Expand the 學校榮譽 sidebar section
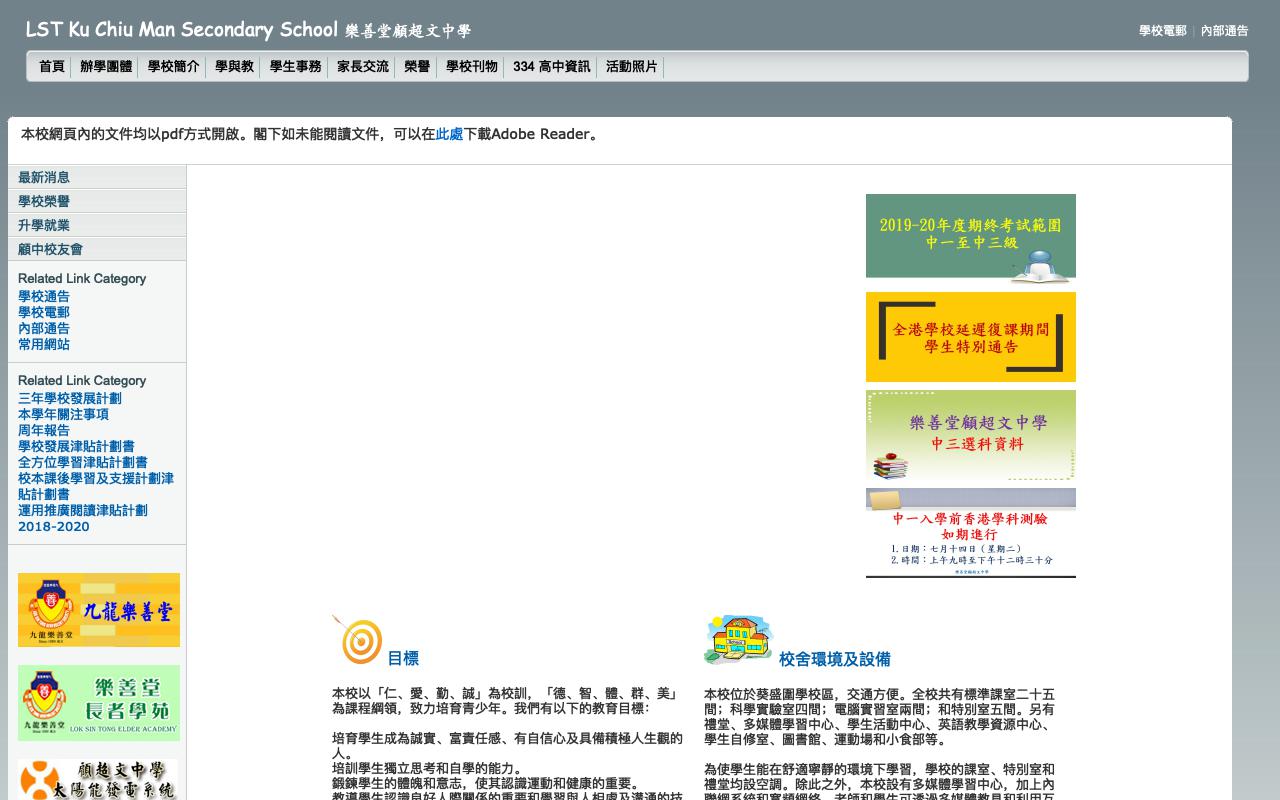Screen dimensions: 1280x800 coord(44,201)
